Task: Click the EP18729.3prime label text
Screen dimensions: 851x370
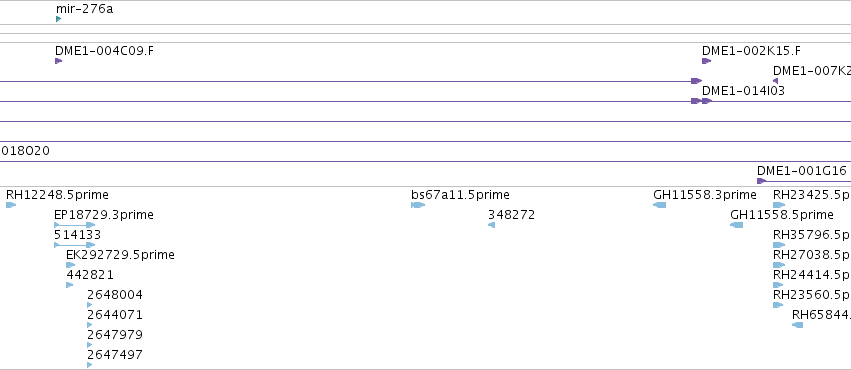Action: coord(104,215)
